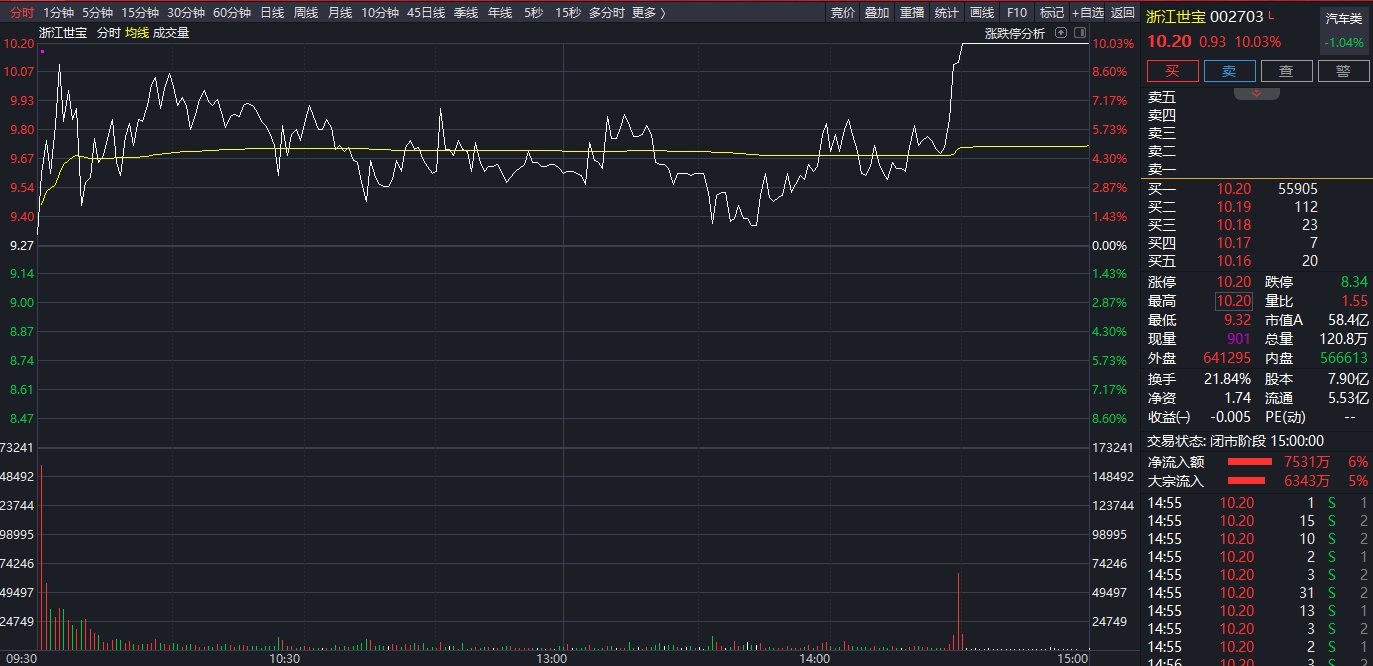Select the 5秒 period tab
Viewport: 1373px width, 666px height.
coord(534,13)
